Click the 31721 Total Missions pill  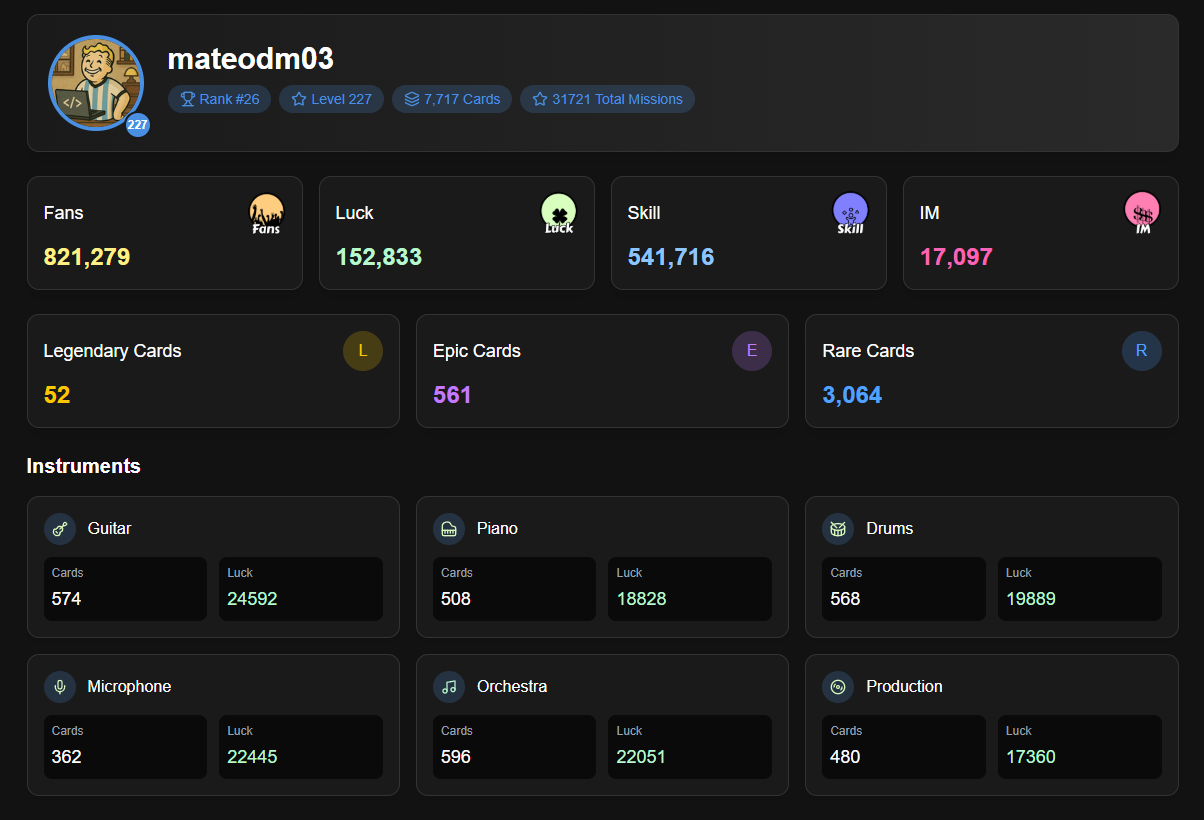[607, 99]
